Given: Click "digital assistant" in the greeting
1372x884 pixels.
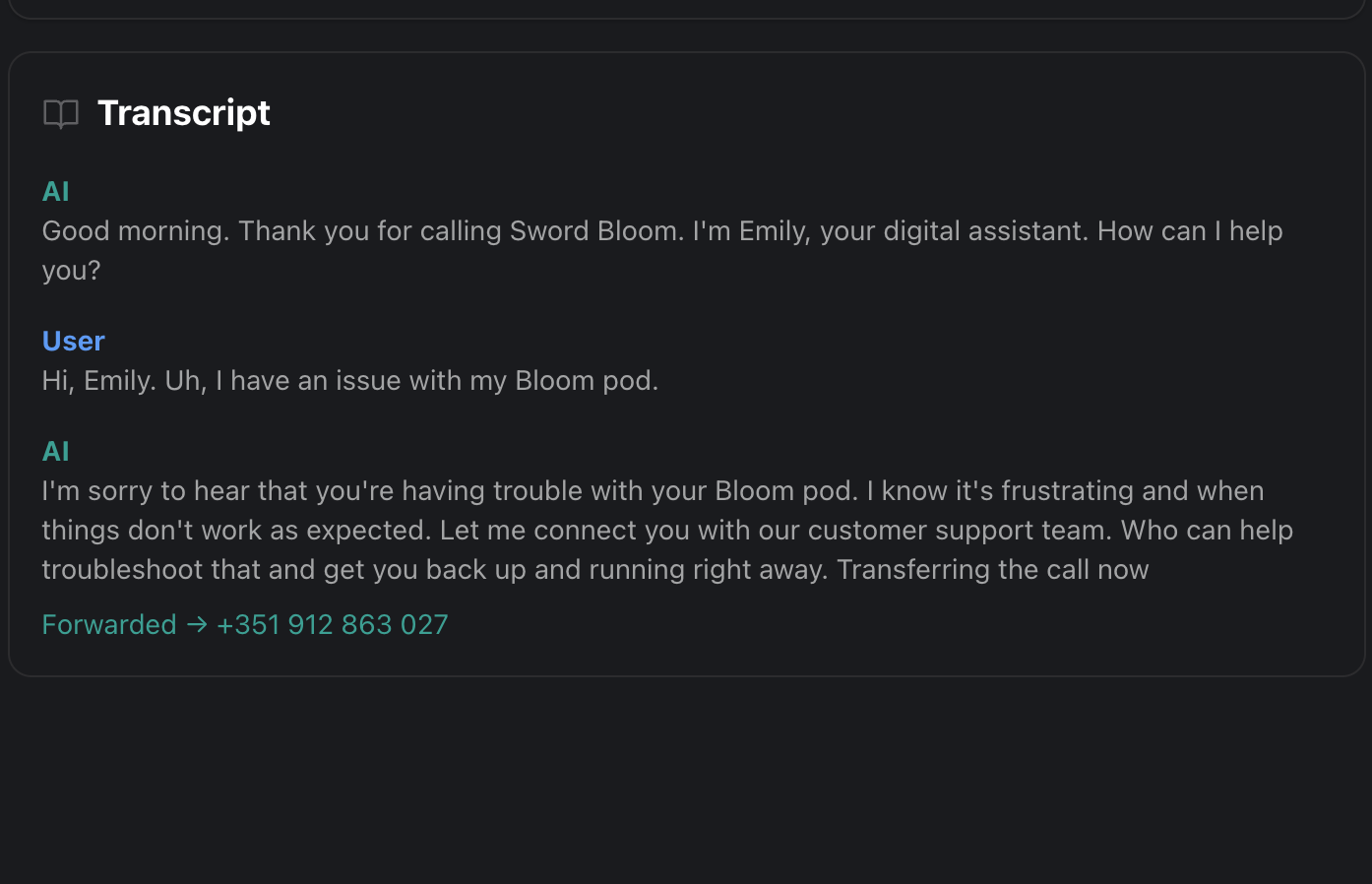Looking at the screenshot, I should (985, 231).
